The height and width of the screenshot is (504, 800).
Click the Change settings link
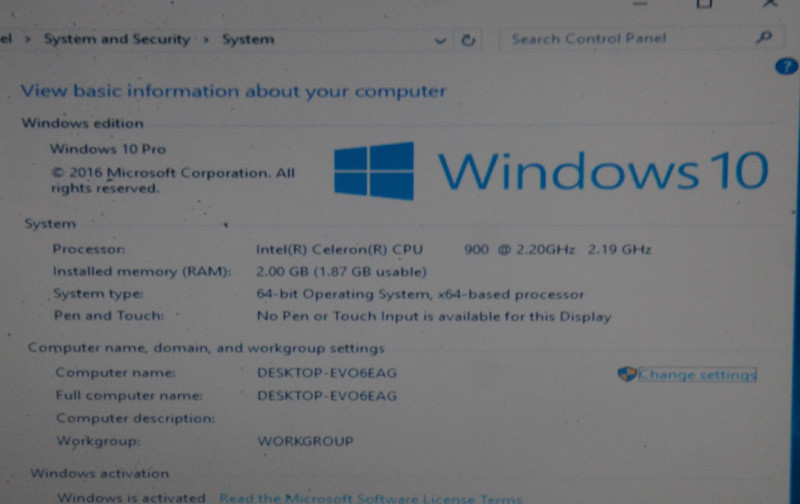pyautogui.click(x=697, y=375)
